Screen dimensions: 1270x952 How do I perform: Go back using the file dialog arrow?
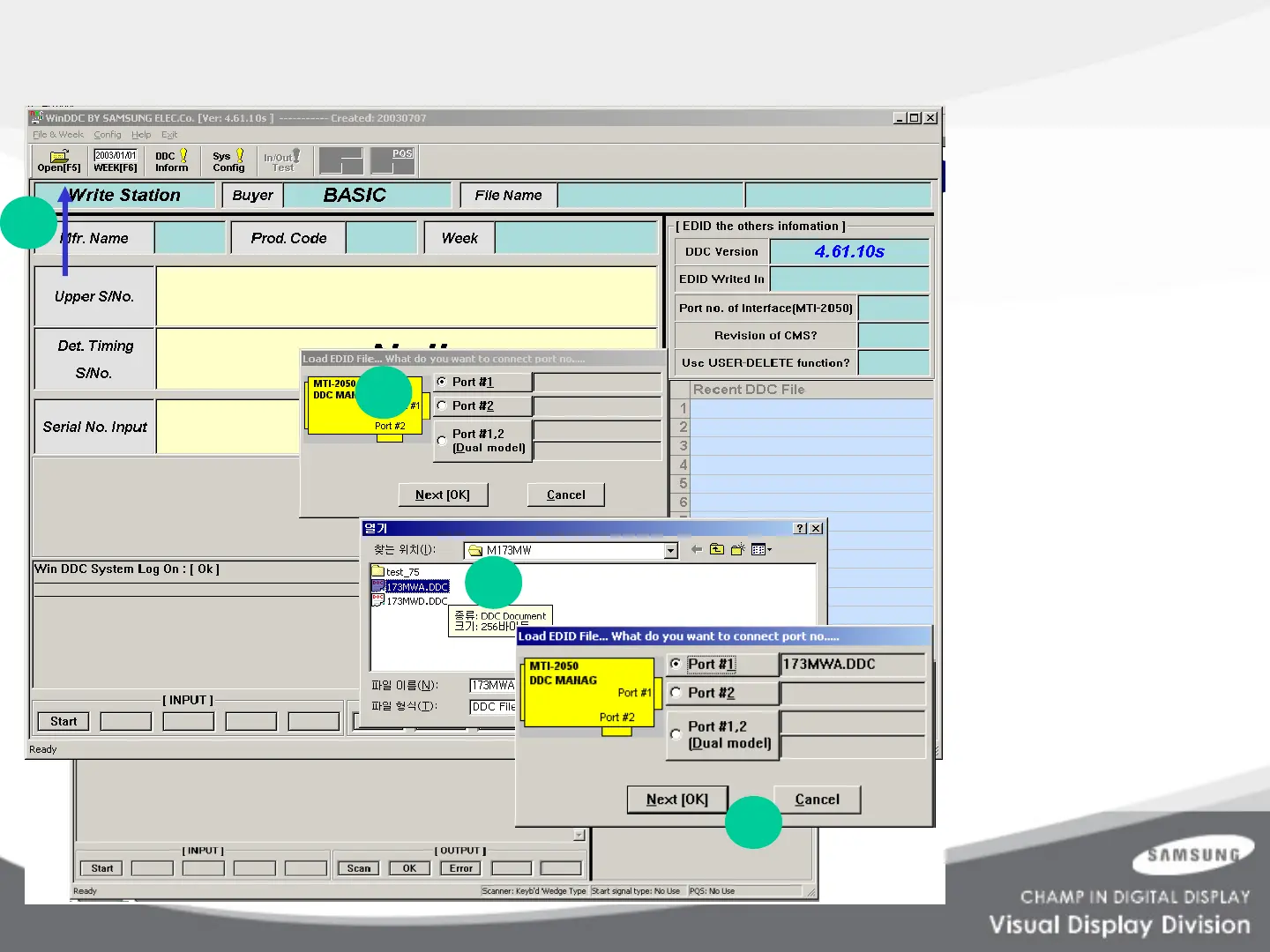[697, 550]
